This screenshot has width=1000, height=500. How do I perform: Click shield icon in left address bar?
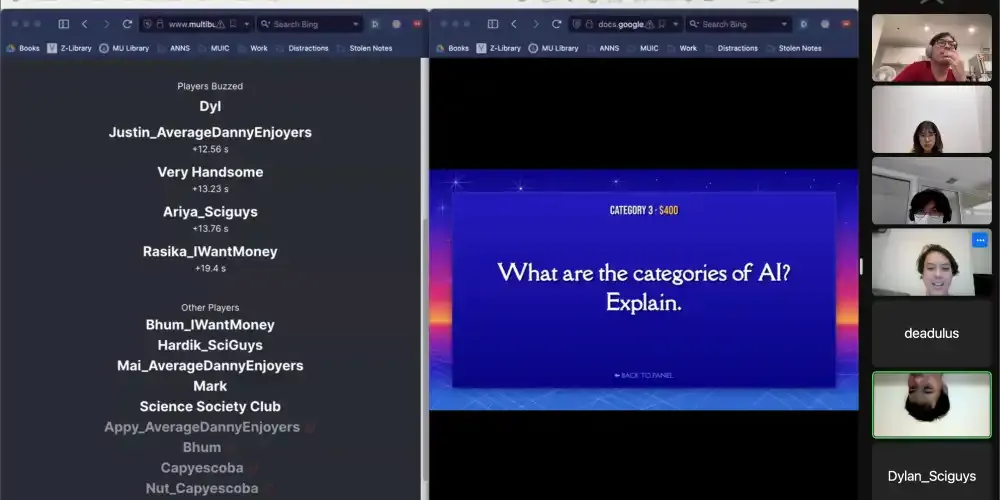click(148, 24)
